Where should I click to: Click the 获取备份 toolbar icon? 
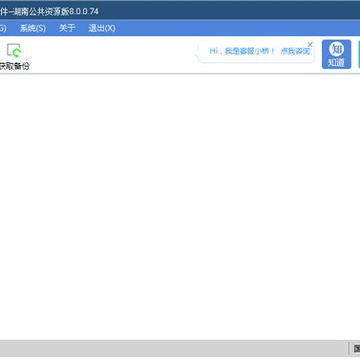(14, 57)
